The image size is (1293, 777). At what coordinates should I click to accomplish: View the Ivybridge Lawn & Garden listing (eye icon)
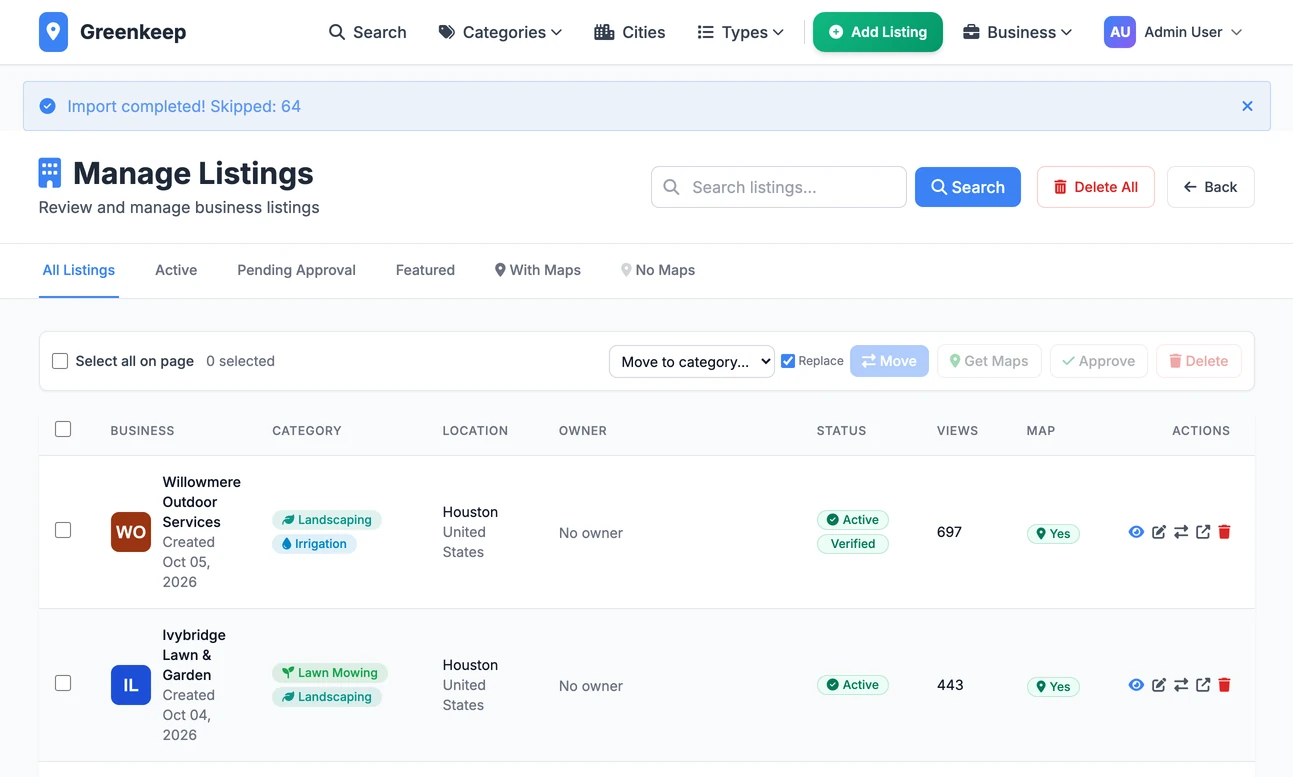pos(1136,685)
